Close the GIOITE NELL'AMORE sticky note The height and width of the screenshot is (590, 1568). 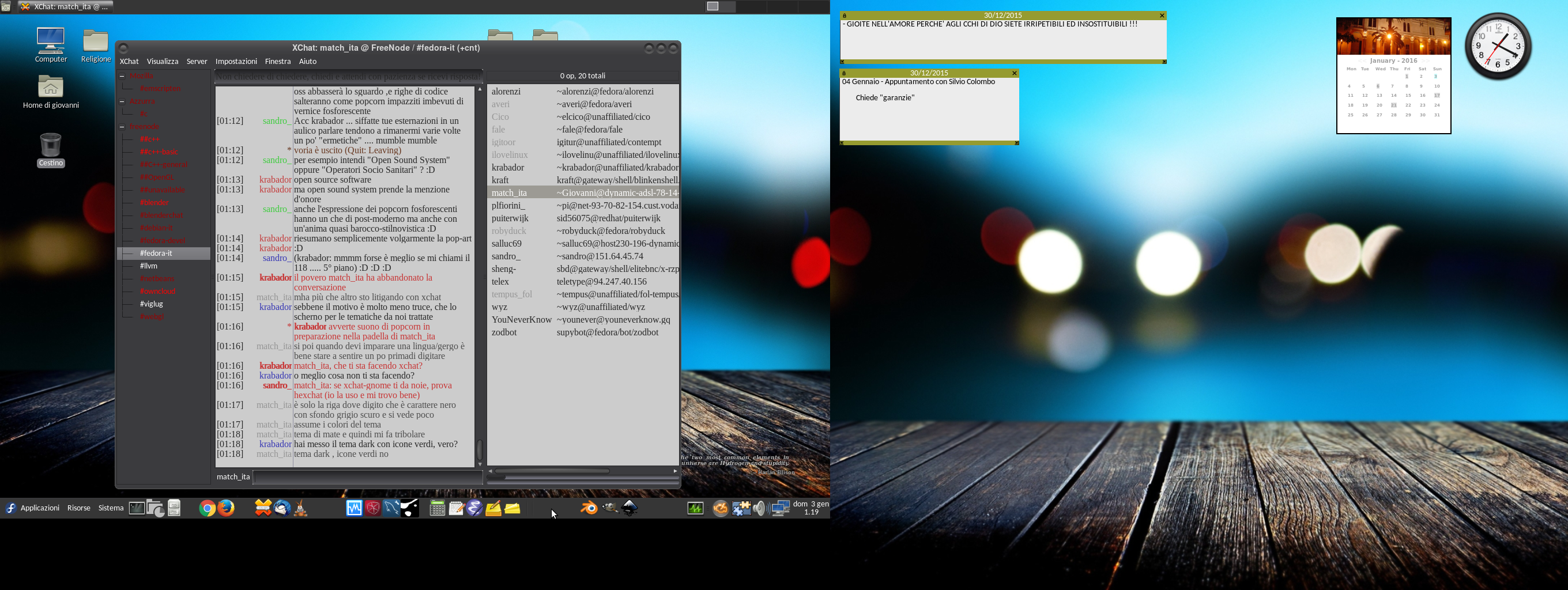point(1162,15)
